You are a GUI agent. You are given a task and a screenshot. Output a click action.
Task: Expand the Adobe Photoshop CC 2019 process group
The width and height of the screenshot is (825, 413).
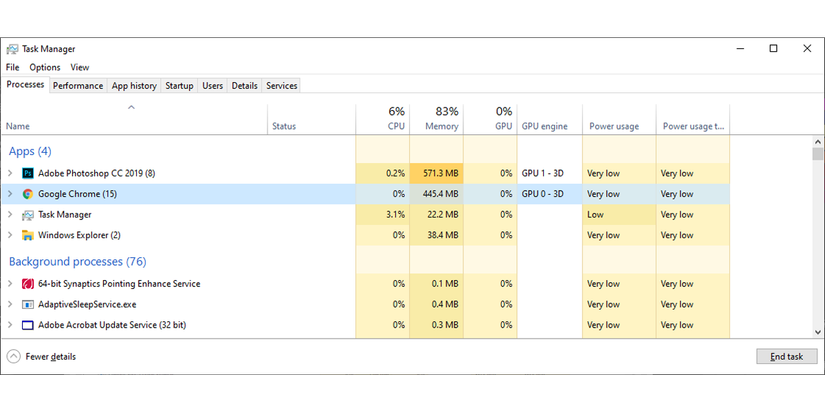[x=10, y=173]
